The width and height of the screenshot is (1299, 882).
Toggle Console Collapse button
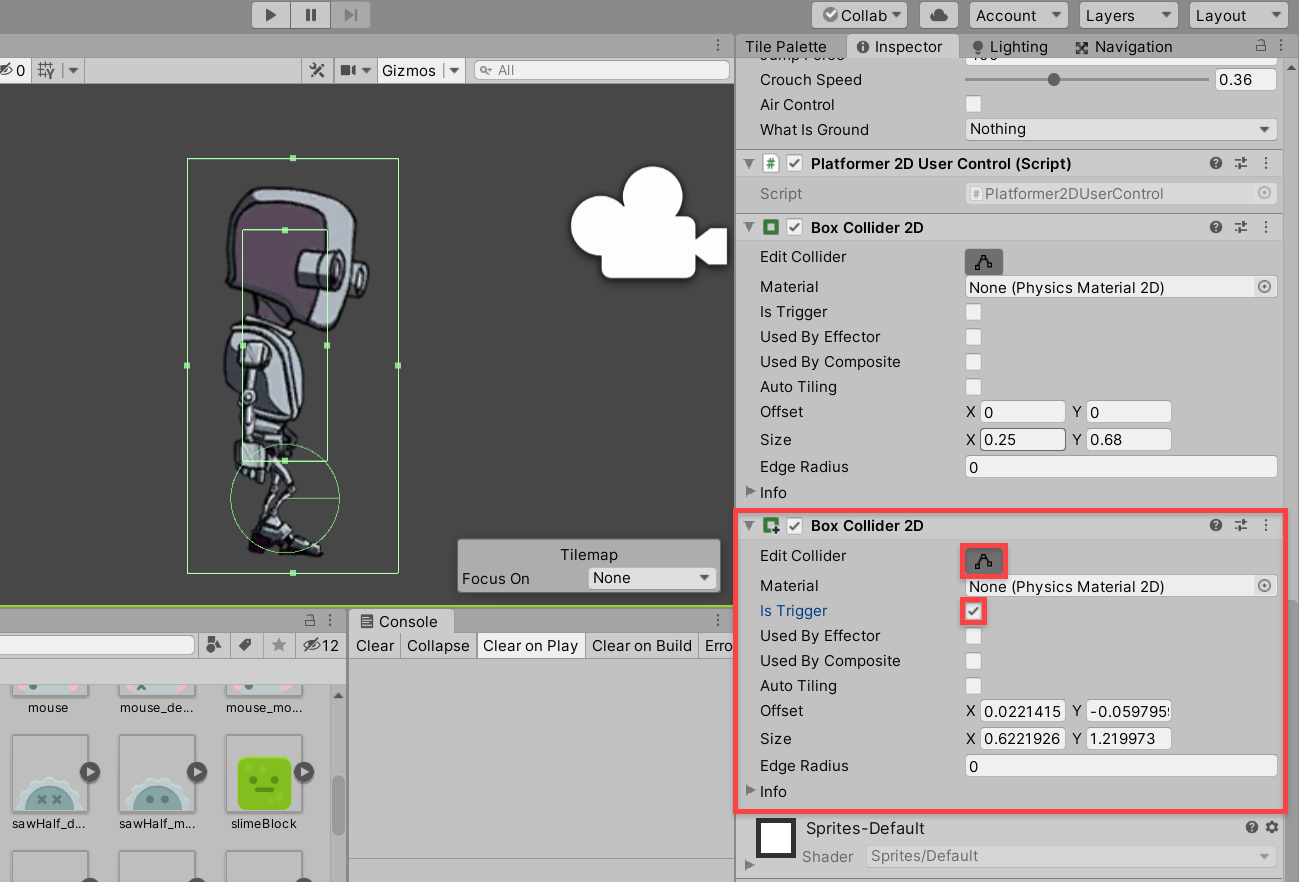438,646
